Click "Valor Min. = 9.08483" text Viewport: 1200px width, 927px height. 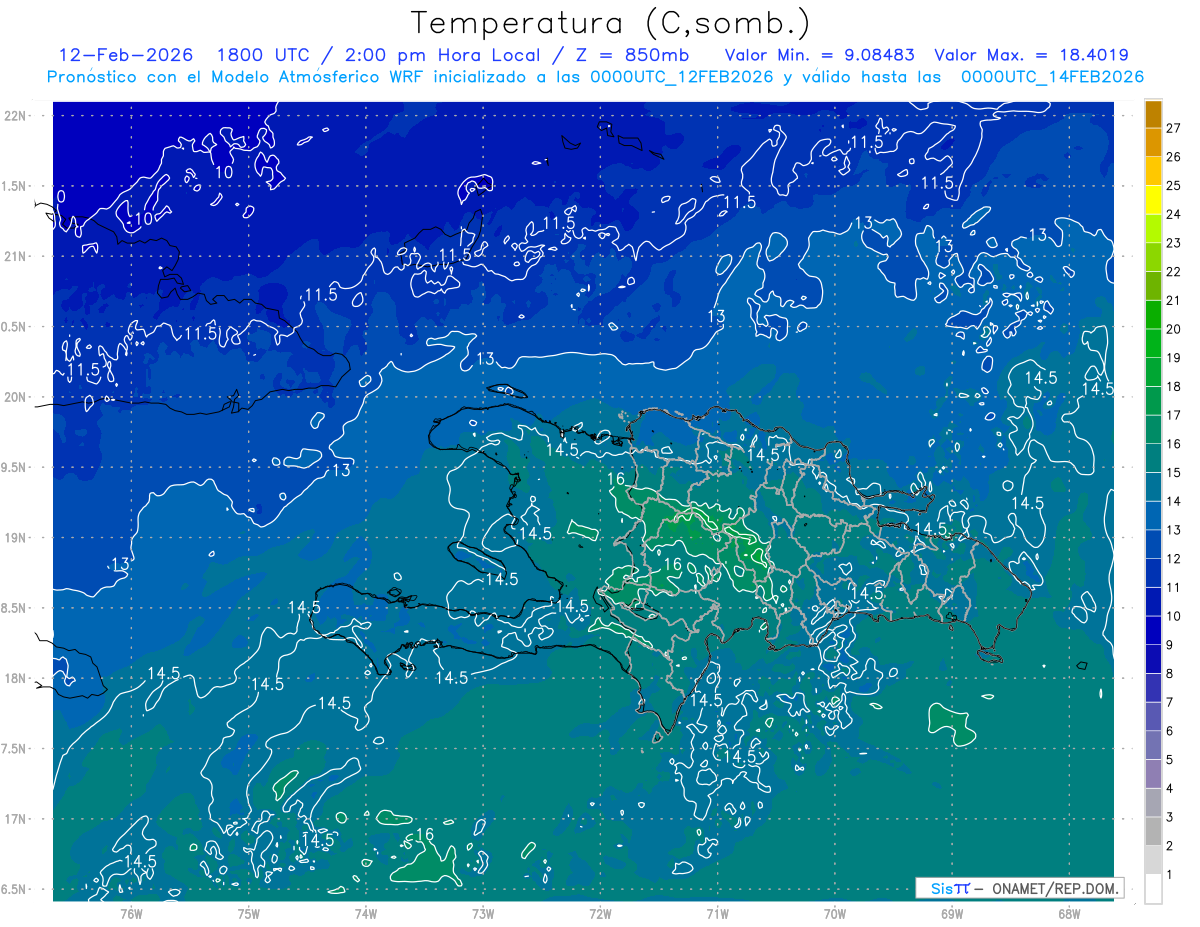click(818, 55)
